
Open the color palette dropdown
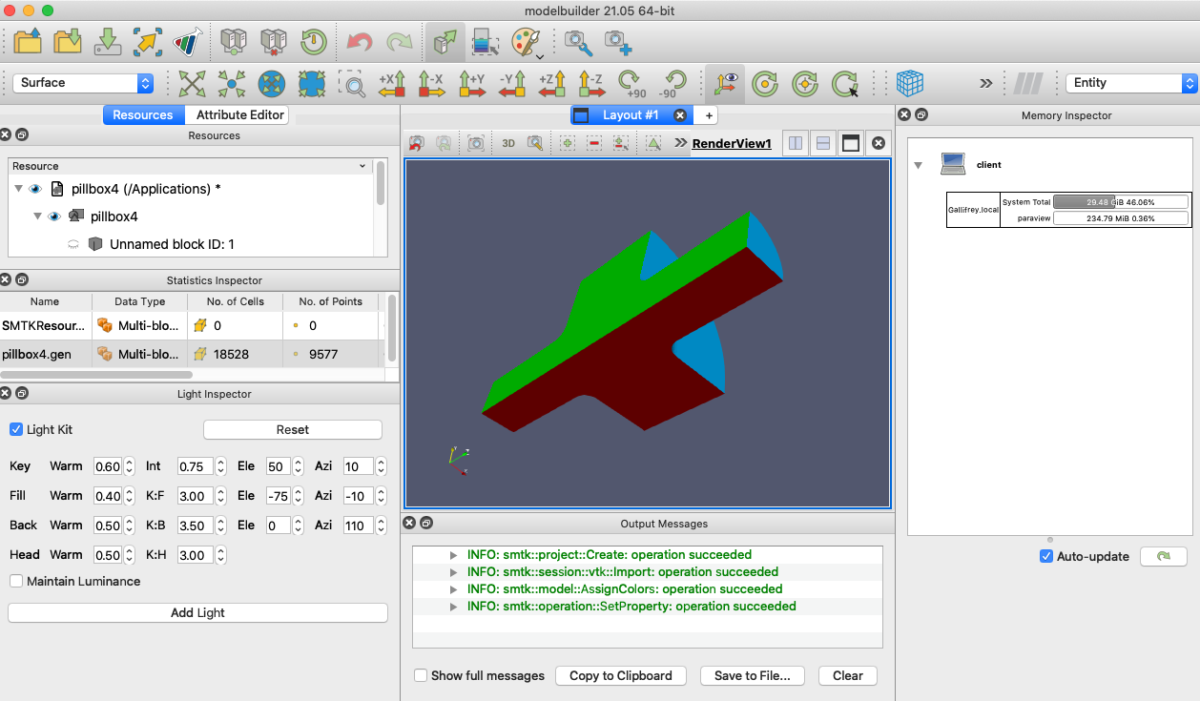point(527,42)
